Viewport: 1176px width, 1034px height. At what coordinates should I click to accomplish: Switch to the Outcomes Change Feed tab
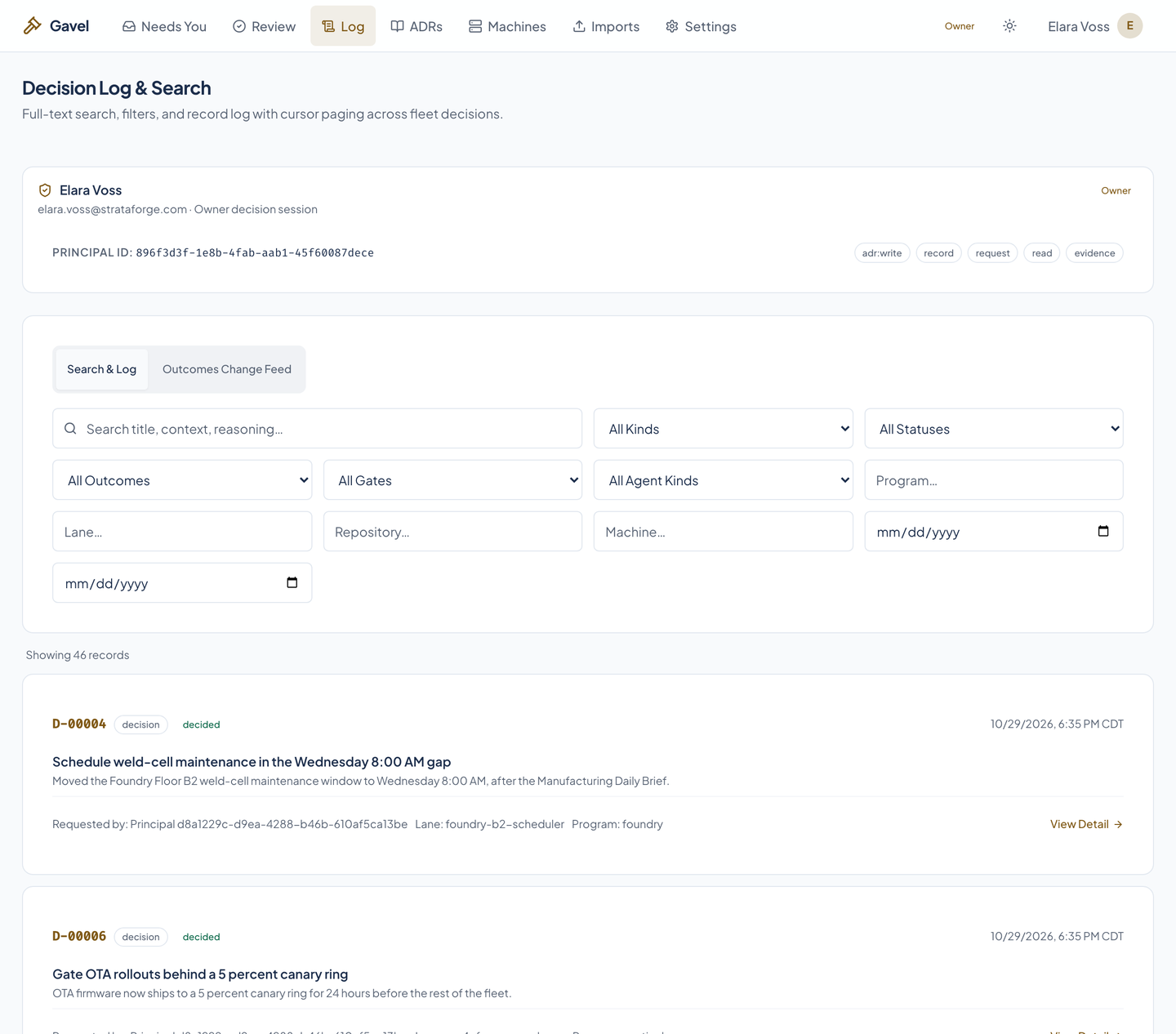coord(227,369)
